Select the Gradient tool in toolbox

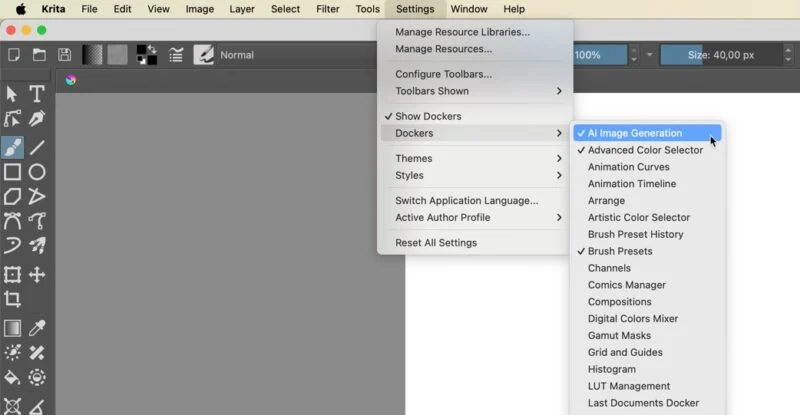(x=12, y=328)
